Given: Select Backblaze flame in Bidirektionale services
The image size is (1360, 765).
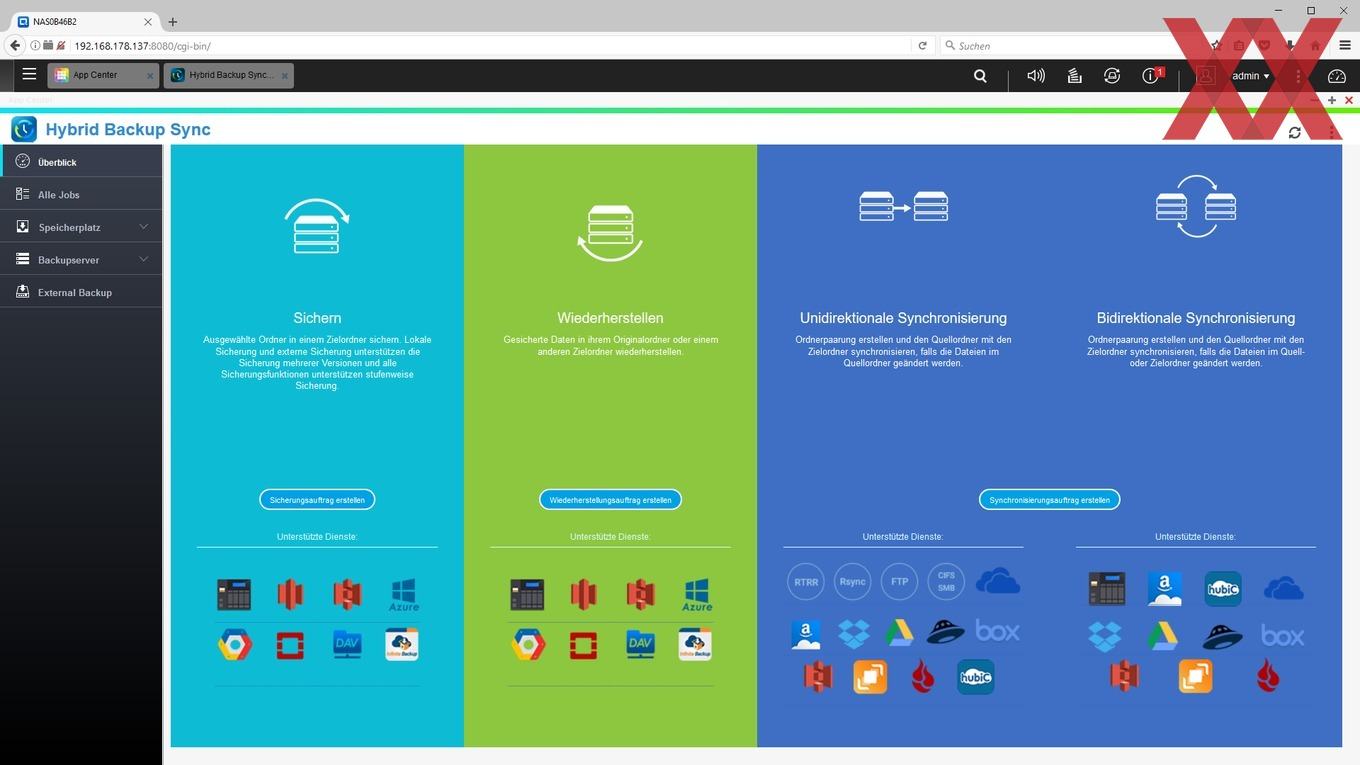Looking at the screenshot, I should (x=1269, y=677).
